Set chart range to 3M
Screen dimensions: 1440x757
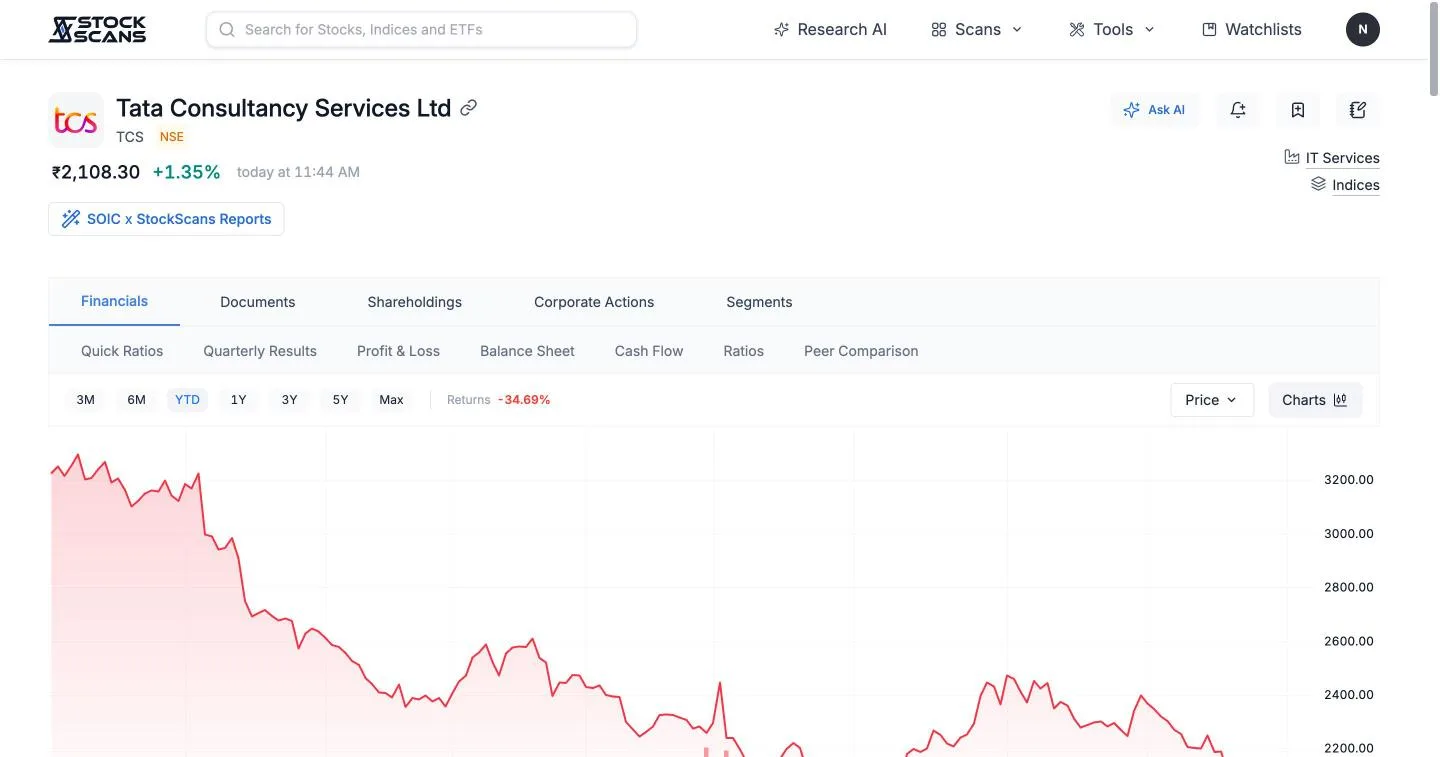pos(86,400)
